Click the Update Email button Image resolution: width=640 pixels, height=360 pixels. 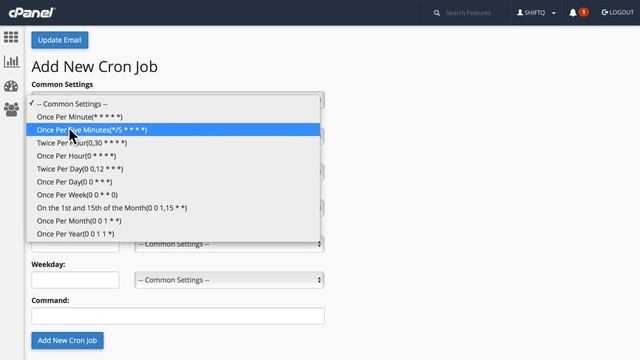[60, 40]
